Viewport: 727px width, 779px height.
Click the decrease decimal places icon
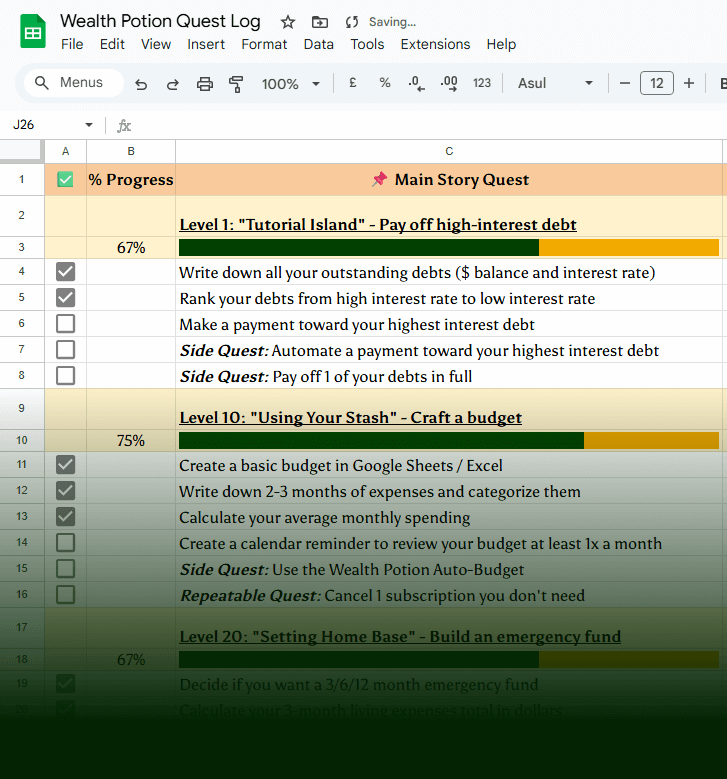point(416,83)
